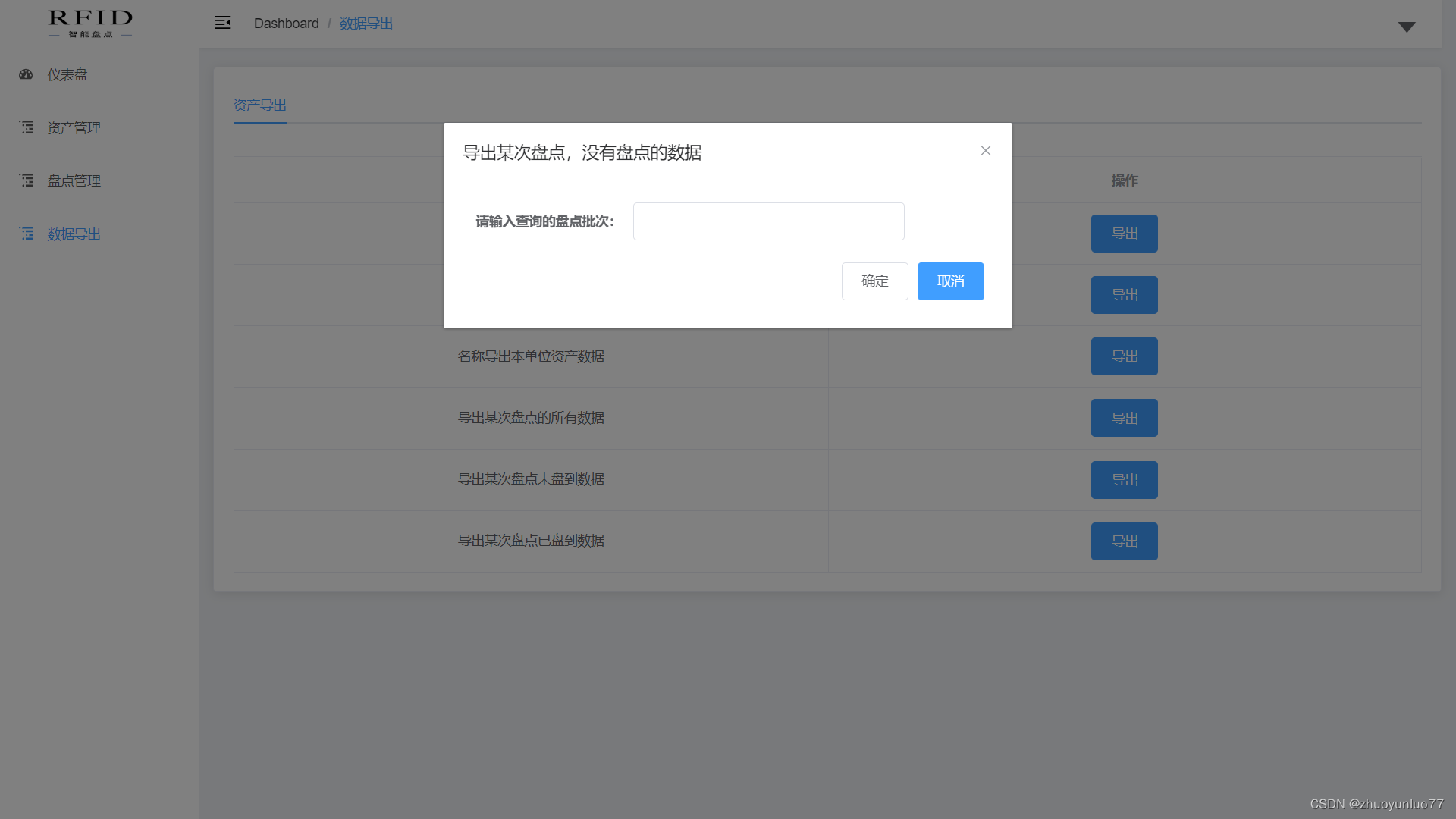
Task: Confirm with the 确定 button
Action: coord(874,281)
